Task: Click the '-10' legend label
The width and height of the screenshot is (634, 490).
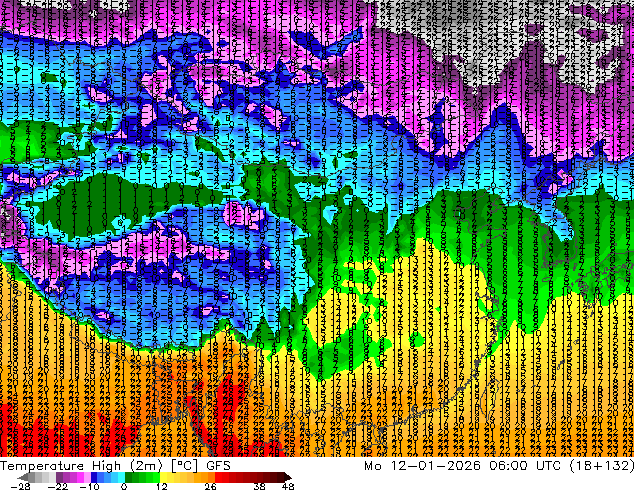Action: point(89,486)
